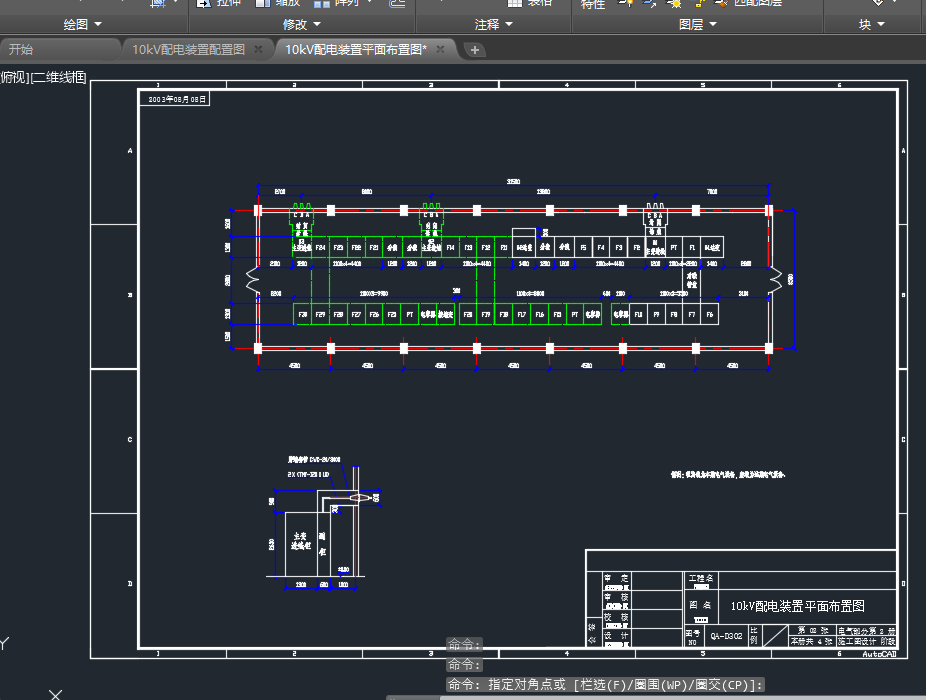The image size is (926, 700).
Task: Click the 设计 cell in title block
Action: click(617, 638)
